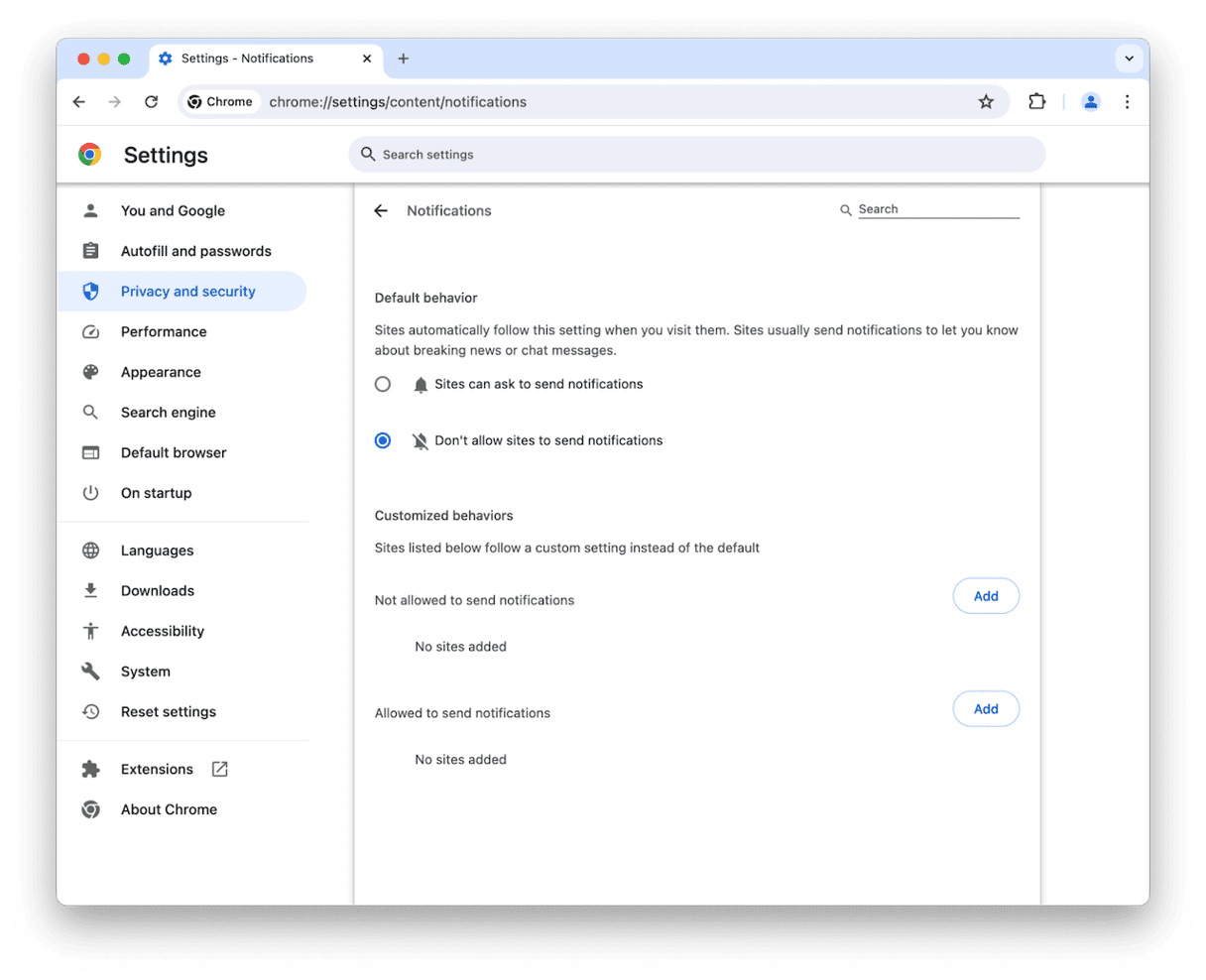This screenshot has width=1206, height=980.
Task: Open the tab search dropdown arrow
Action: point(1129,59)
